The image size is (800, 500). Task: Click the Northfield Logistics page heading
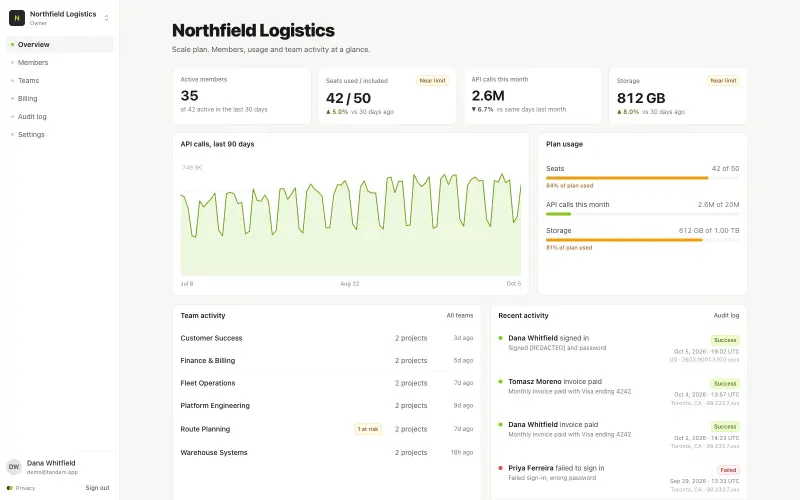(x=253, y=31)
